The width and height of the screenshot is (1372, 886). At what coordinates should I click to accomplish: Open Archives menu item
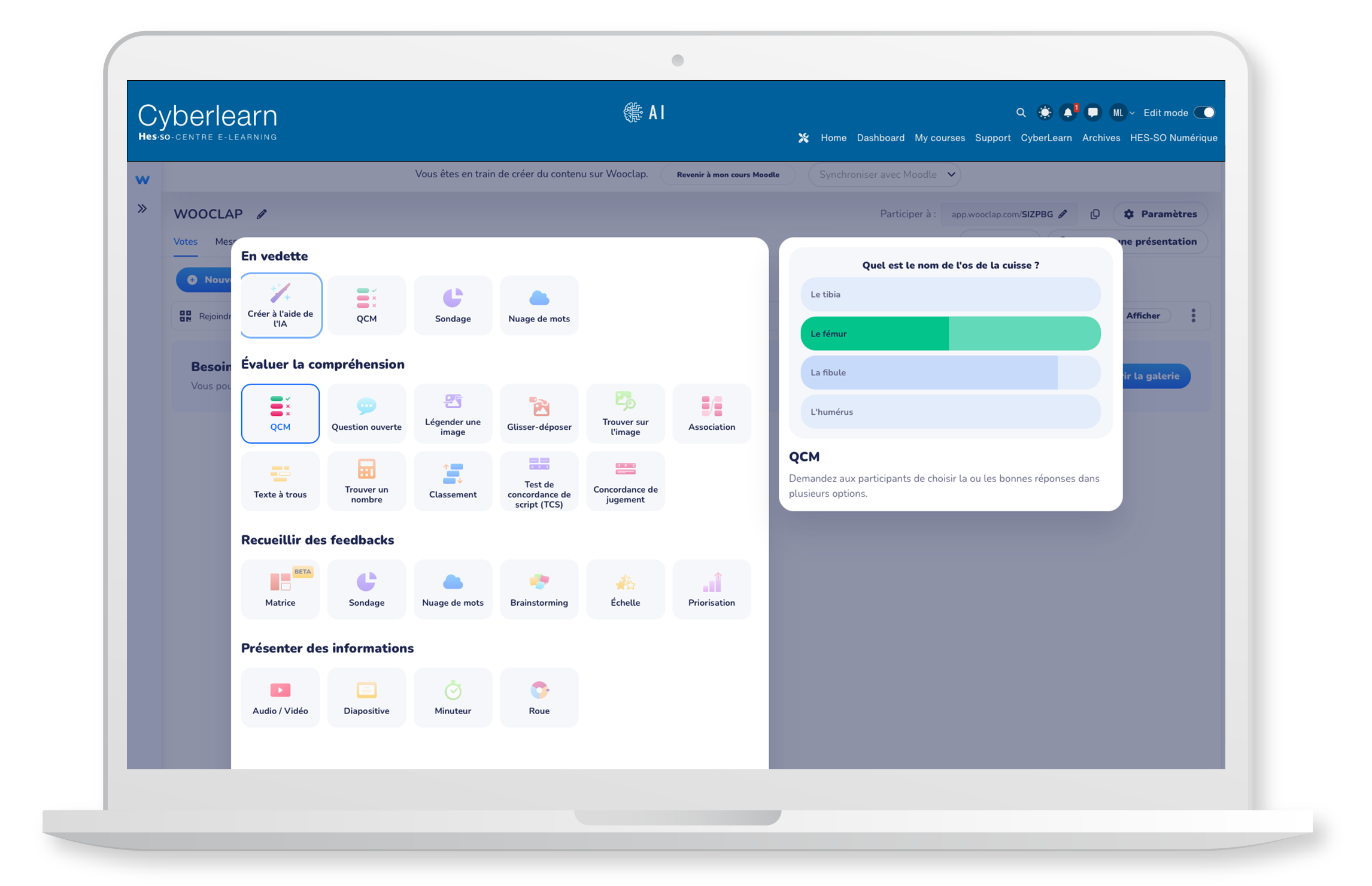(x=1101, y=138)
